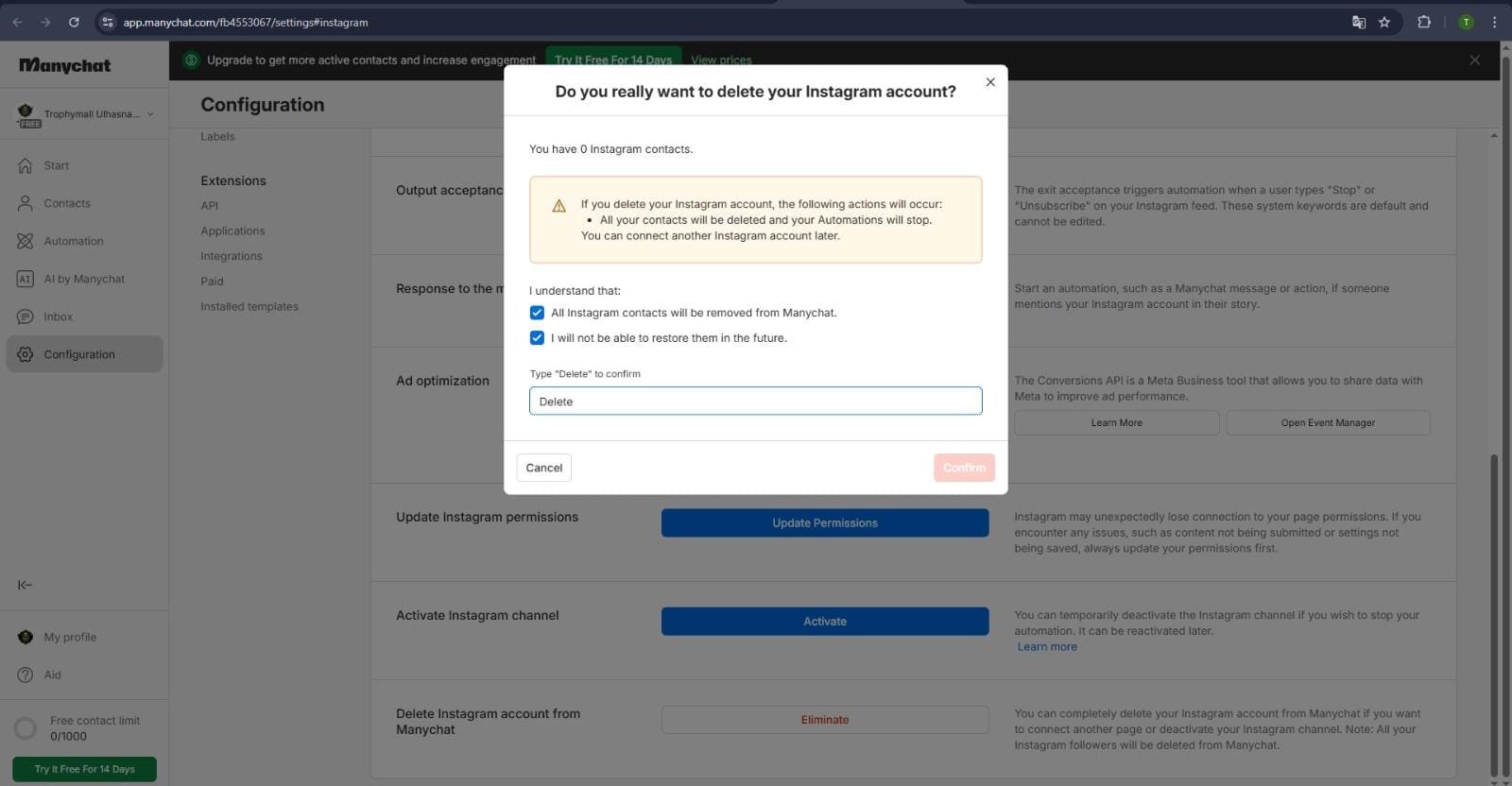Click the warning triangle icon in dialog
Screen dimensions: 1512x786
[x=558, y=205]
